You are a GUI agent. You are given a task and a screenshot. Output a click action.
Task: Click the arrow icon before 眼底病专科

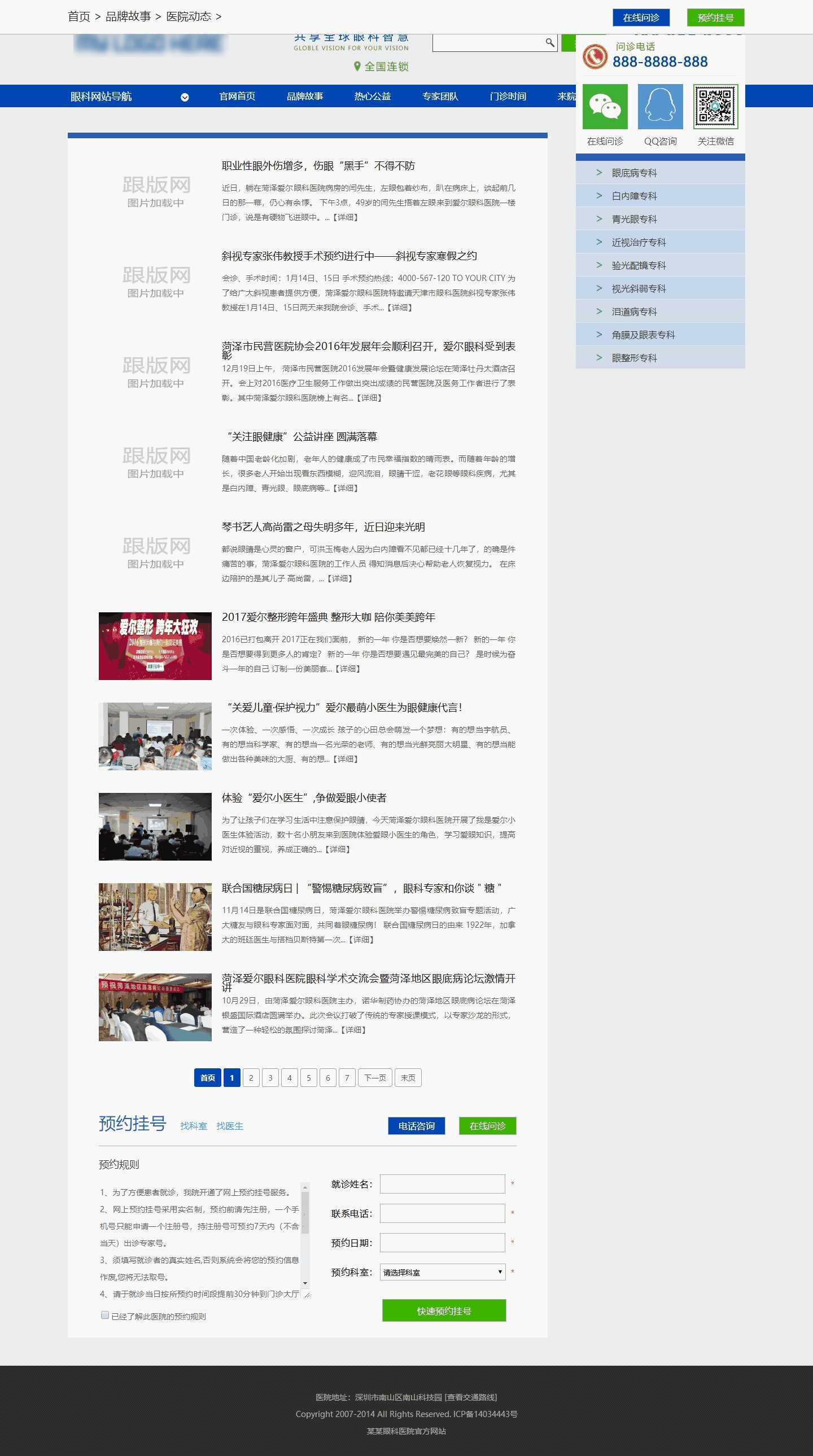click(598, 172)
